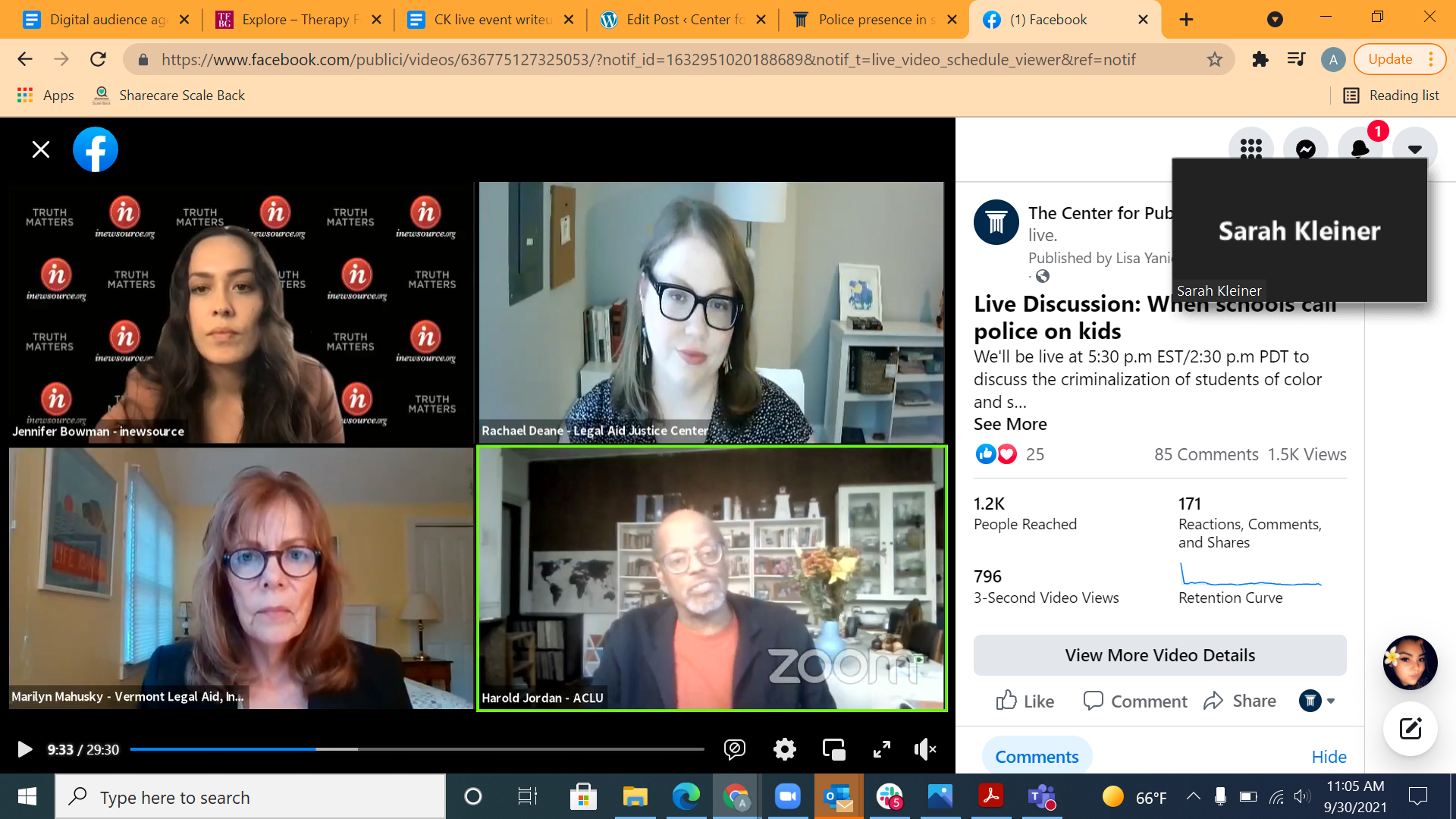This screenshot has width=1456, height=819.
Task: Unmute the video volume
Action: tap(925, 749)
